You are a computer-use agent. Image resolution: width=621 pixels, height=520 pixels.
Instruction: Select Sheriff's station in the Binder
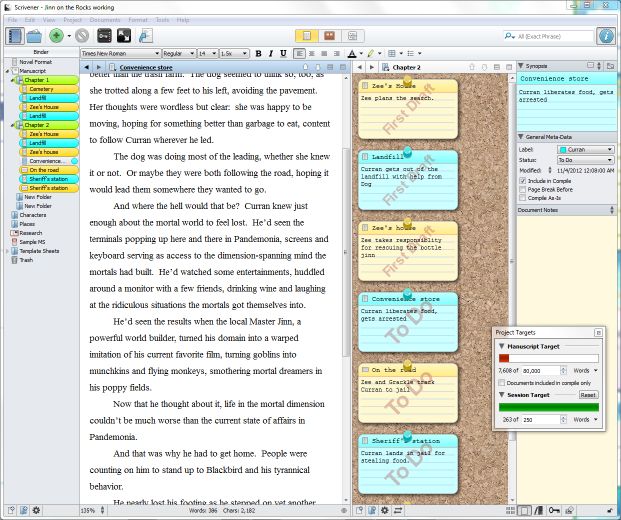click(x=47, y=178)
